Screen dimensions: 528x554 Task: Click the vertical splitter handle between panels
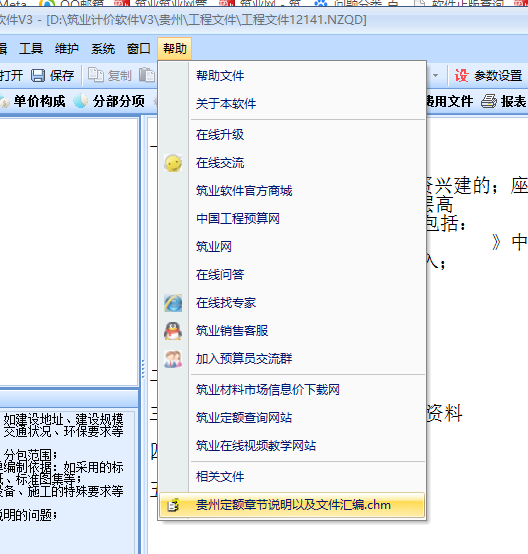pos(143,369)
